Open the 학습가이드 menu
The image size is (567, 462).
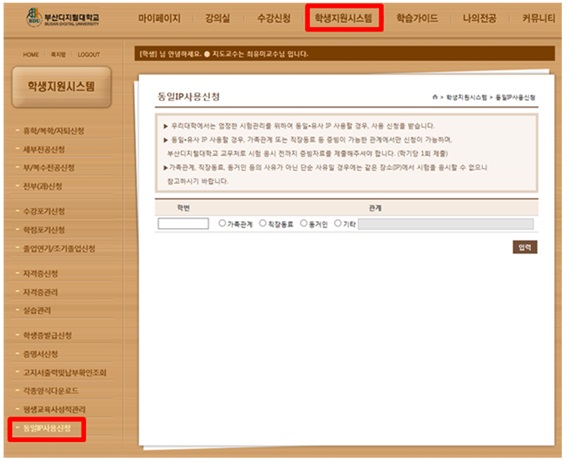pyautogui.click(x=417, y=18)
